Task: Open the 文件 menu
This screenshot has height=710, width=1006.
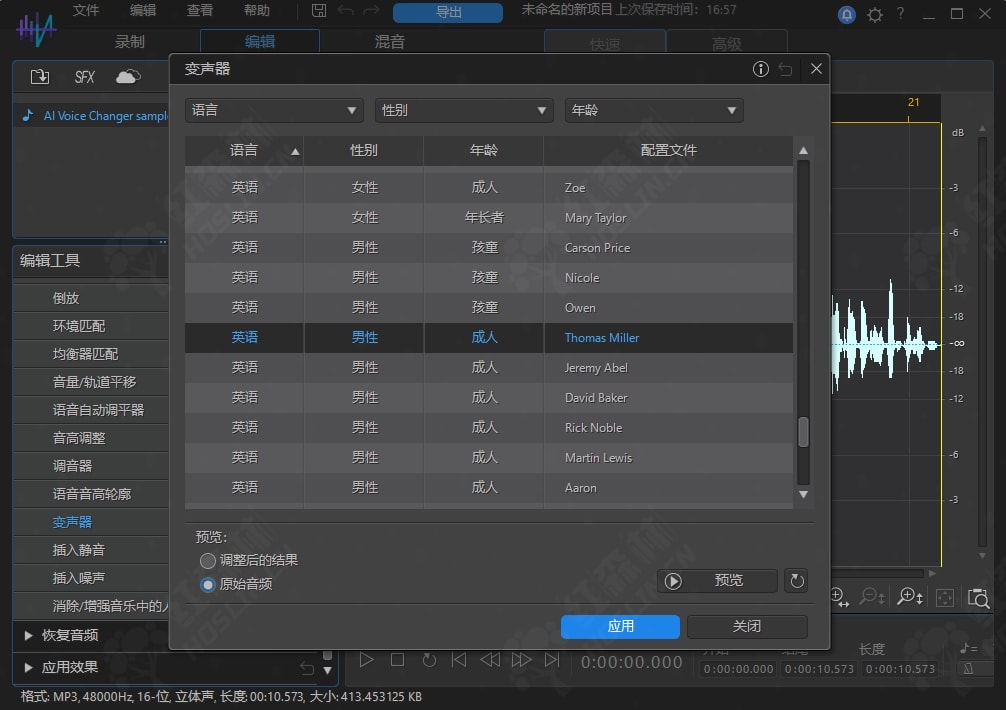Action: pos(86,11)
